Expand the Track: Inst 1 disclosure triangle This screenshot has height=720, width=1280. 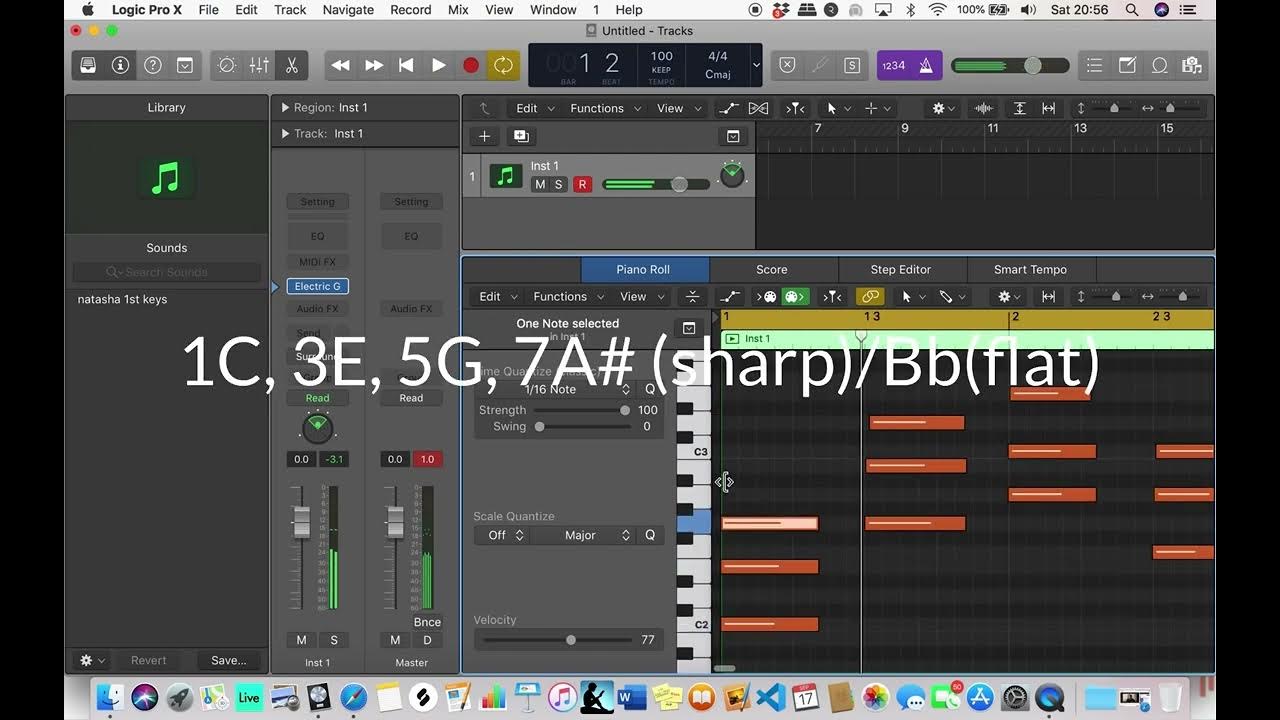pos(285,133)
